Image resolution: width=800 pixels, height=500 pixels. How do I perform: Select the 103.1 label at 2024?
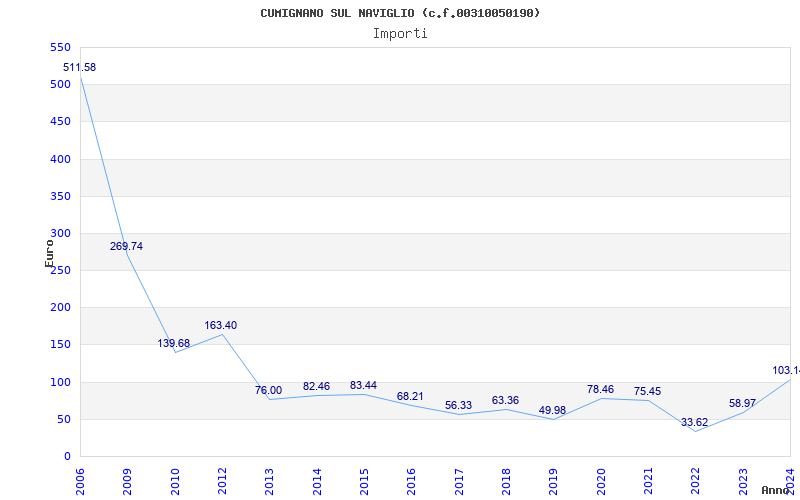pyautogui.click(x=786, y=370)
